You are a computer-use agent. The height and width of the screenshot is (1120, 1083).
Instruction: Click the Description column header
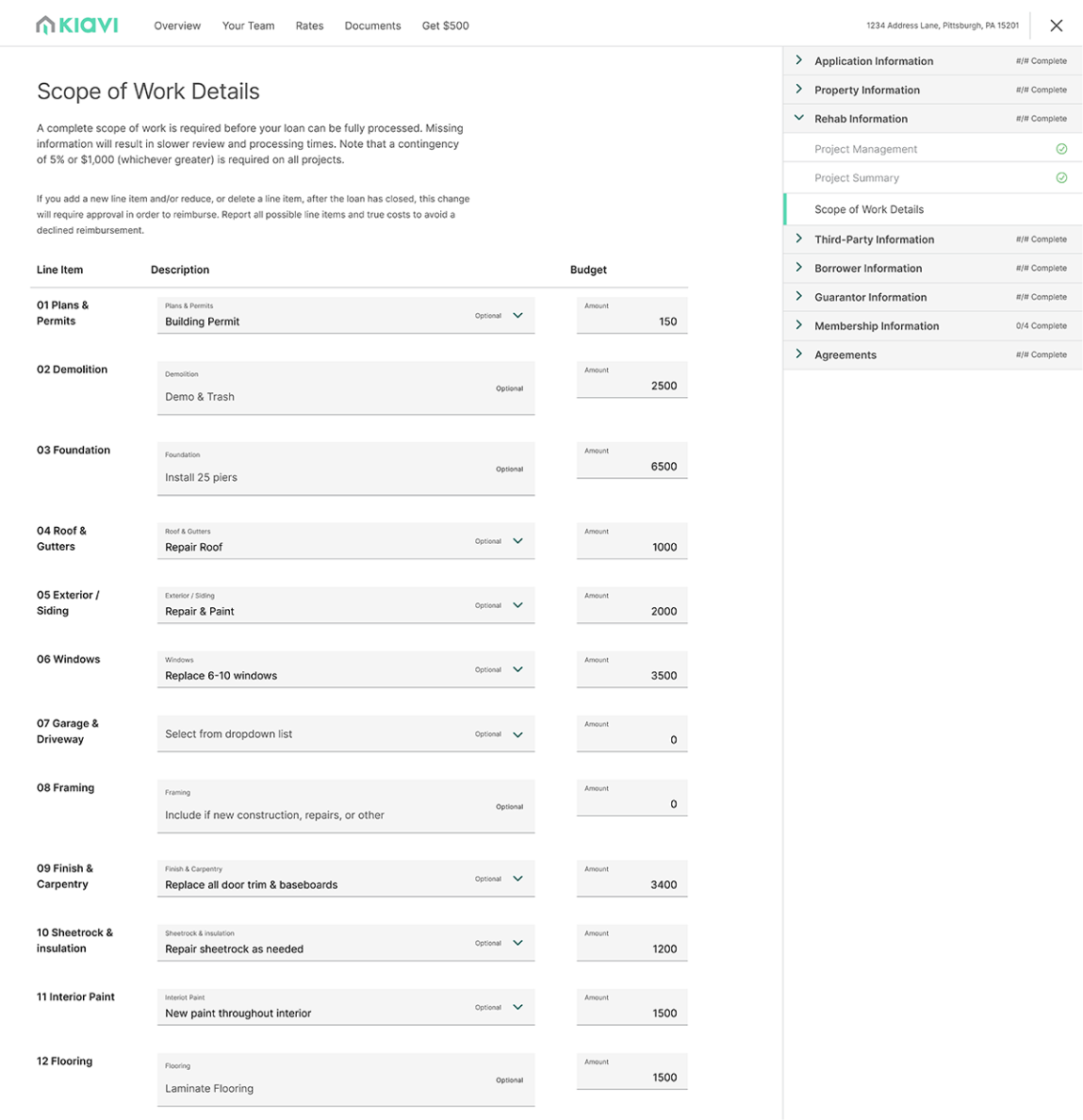click(x=180, y=270)
